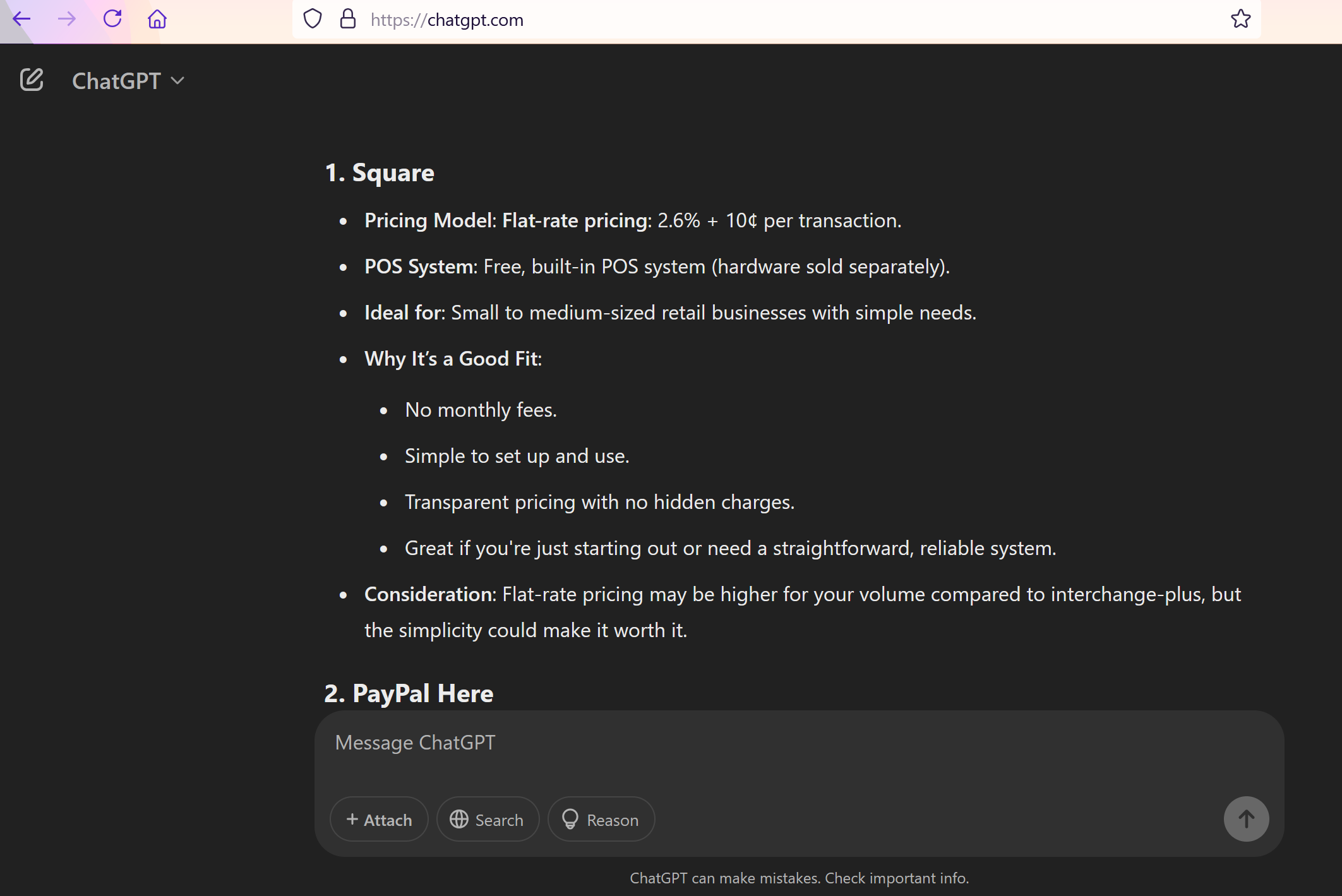Open browser home page icon
Image resolution: width=1342 pixels, height=896 pixels.
coord(157,19)
